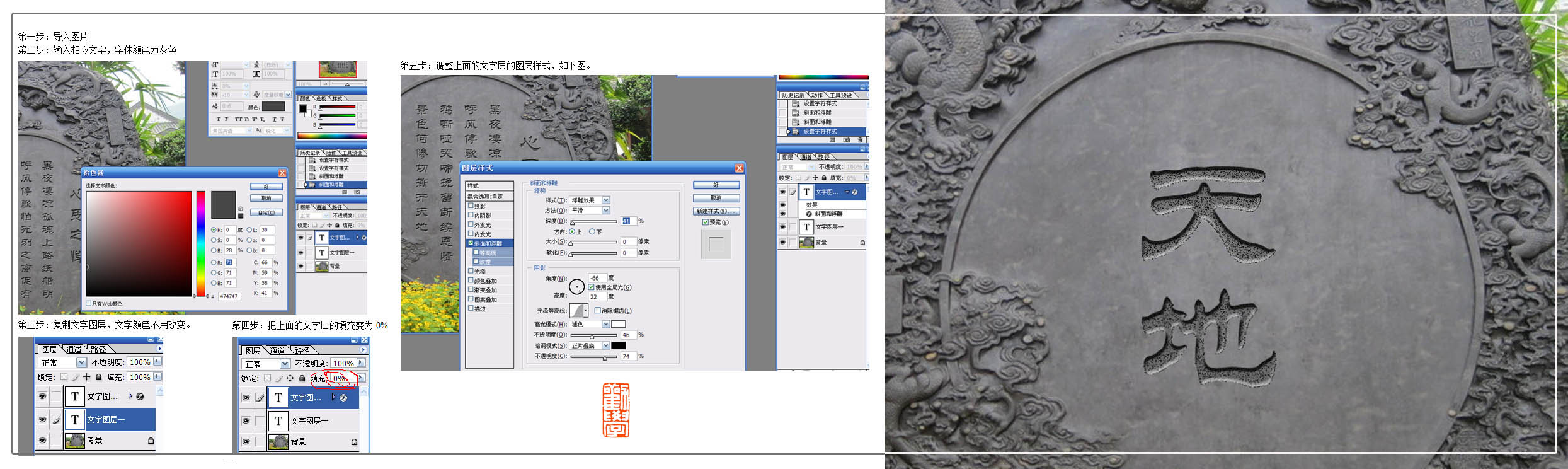Open the 样式(T) dropdown showing 浮雕效果

[590, 200]
